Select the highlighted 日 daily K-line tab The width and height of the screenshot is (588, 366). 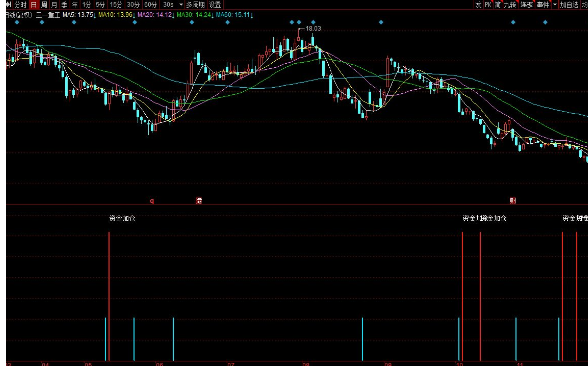(34, 4)
